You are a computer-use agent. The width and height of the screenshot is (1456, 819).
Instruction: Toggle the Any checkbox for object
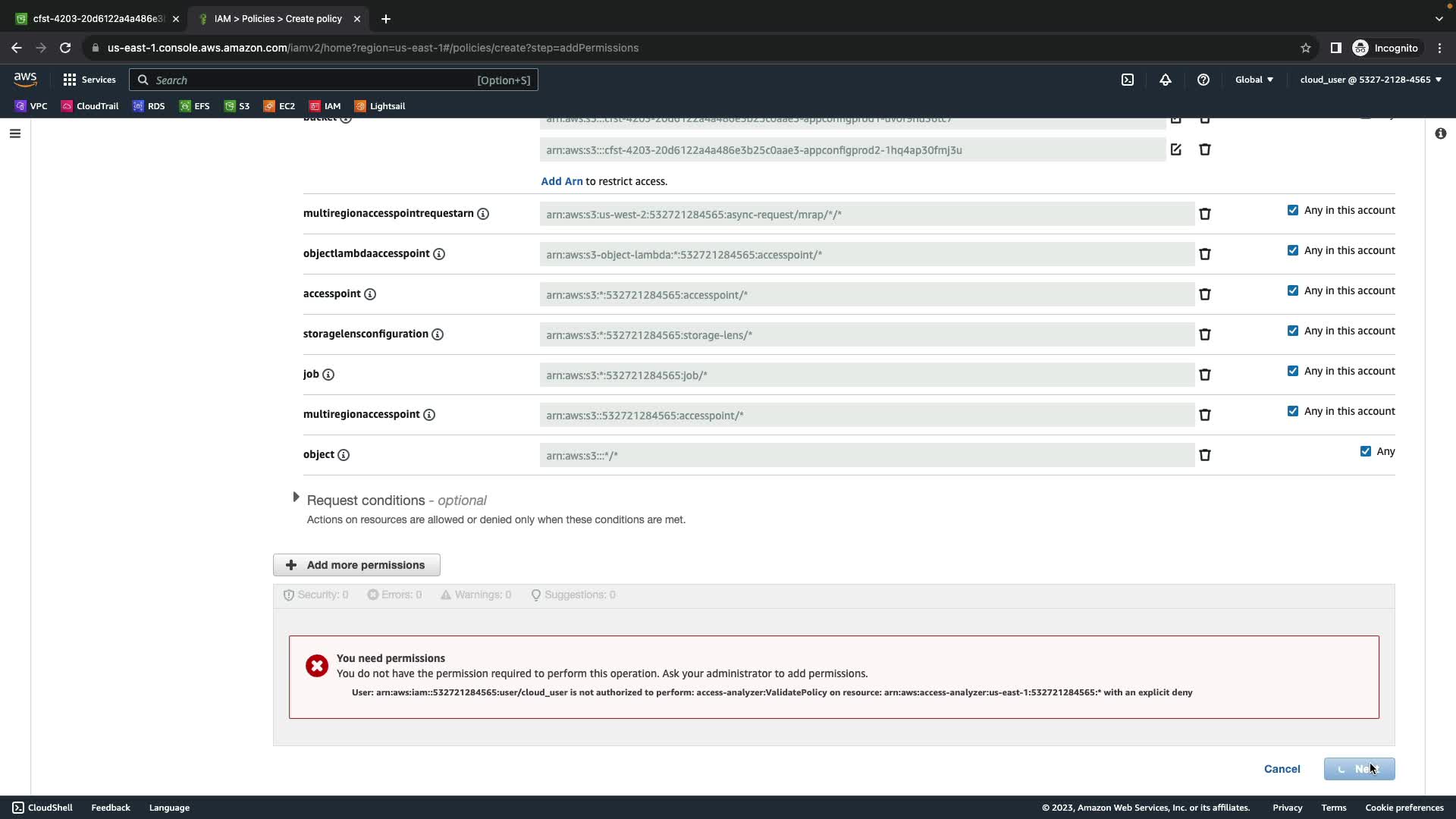click(1365, 451)
